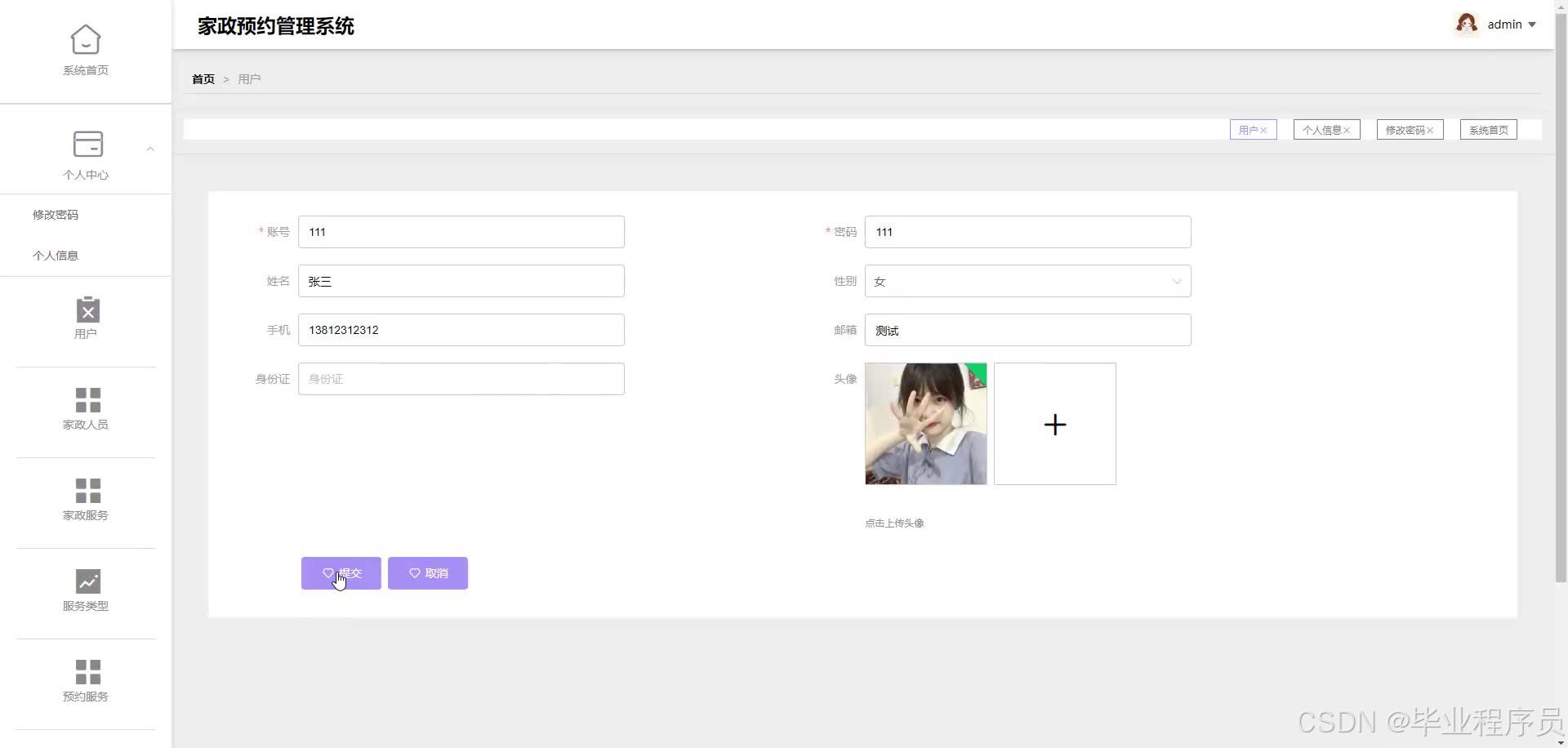Switch to the 系统首页 page tab
Screen dimensions: 1568x748
(x=1489, y=130)
